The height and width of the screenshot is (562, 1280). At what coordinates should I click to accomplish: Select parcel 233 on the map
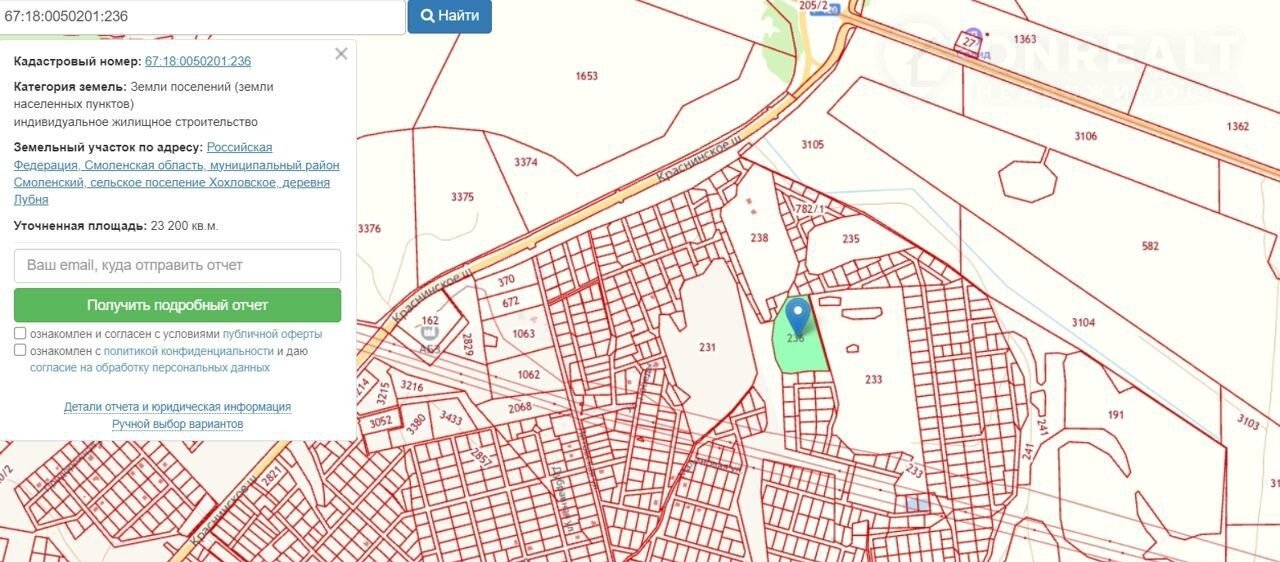(873, 379)
